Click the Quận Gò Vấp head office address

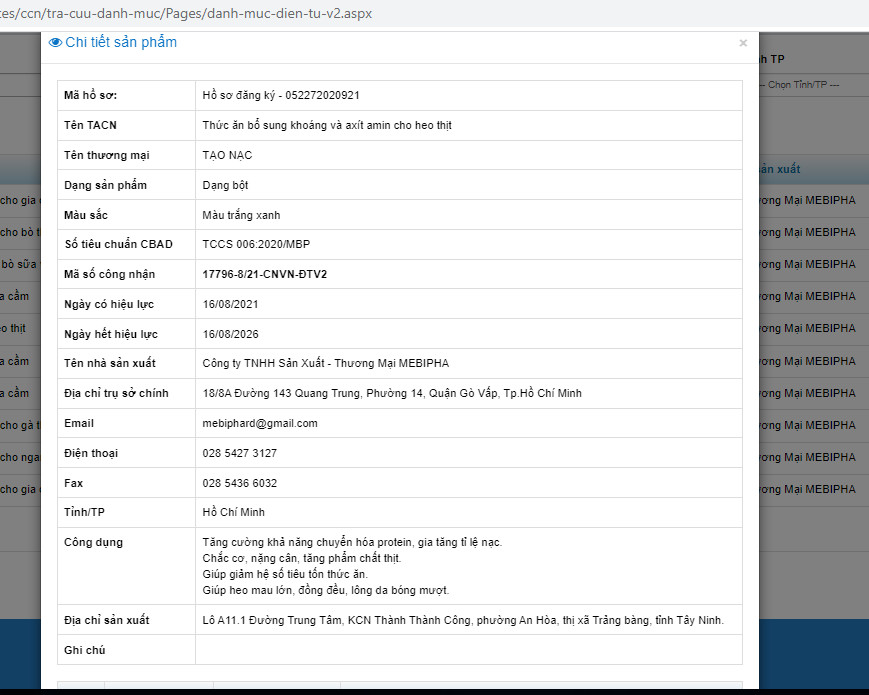[392, 394]
